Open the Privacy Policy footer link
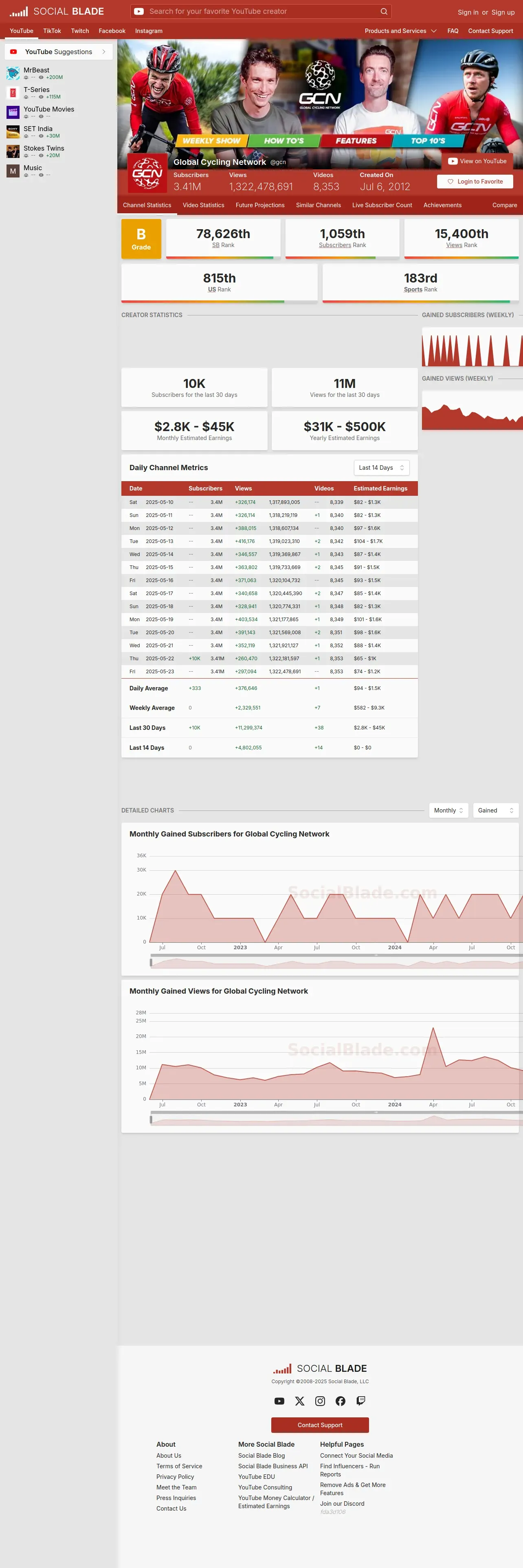Viewport: 523px width, 1568px height. [175, 1477]
